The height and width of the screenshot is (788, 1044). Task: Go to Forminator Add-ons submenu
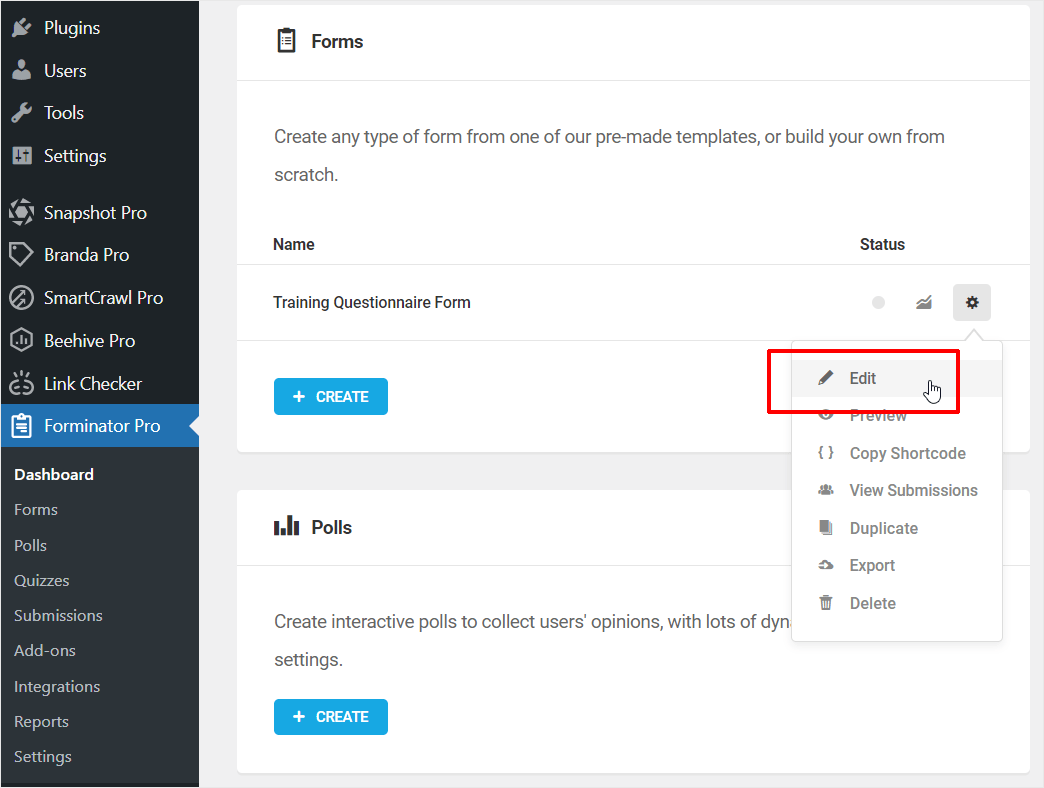(x=45, y=651)
